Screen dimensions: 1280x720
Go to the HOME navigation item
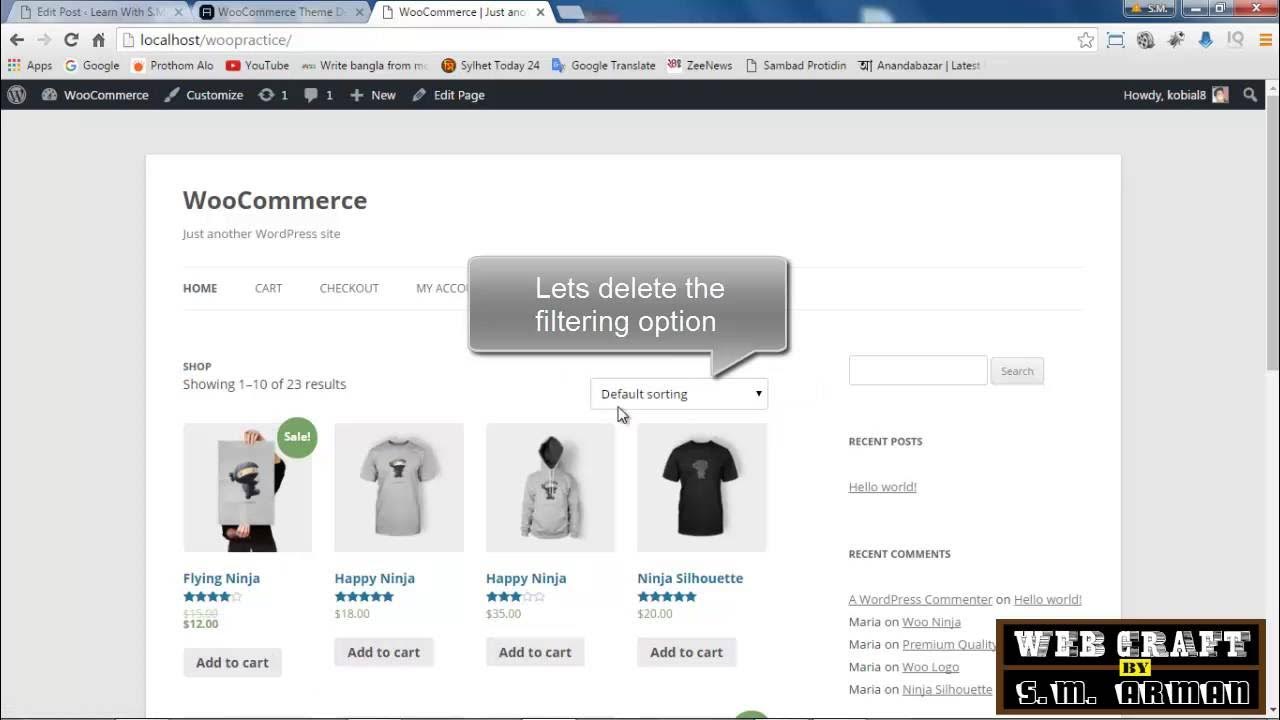[200, 288]
